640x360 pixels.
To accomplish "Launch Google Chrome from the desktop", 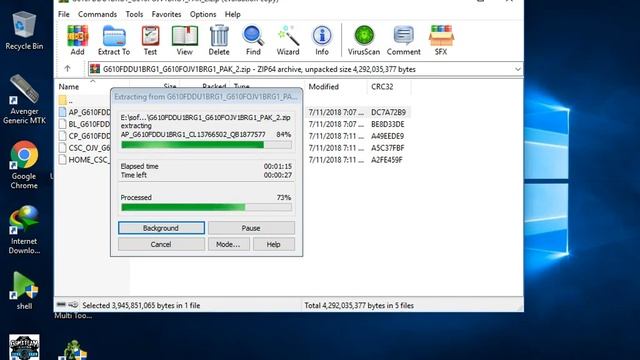I will click(24, 165).
